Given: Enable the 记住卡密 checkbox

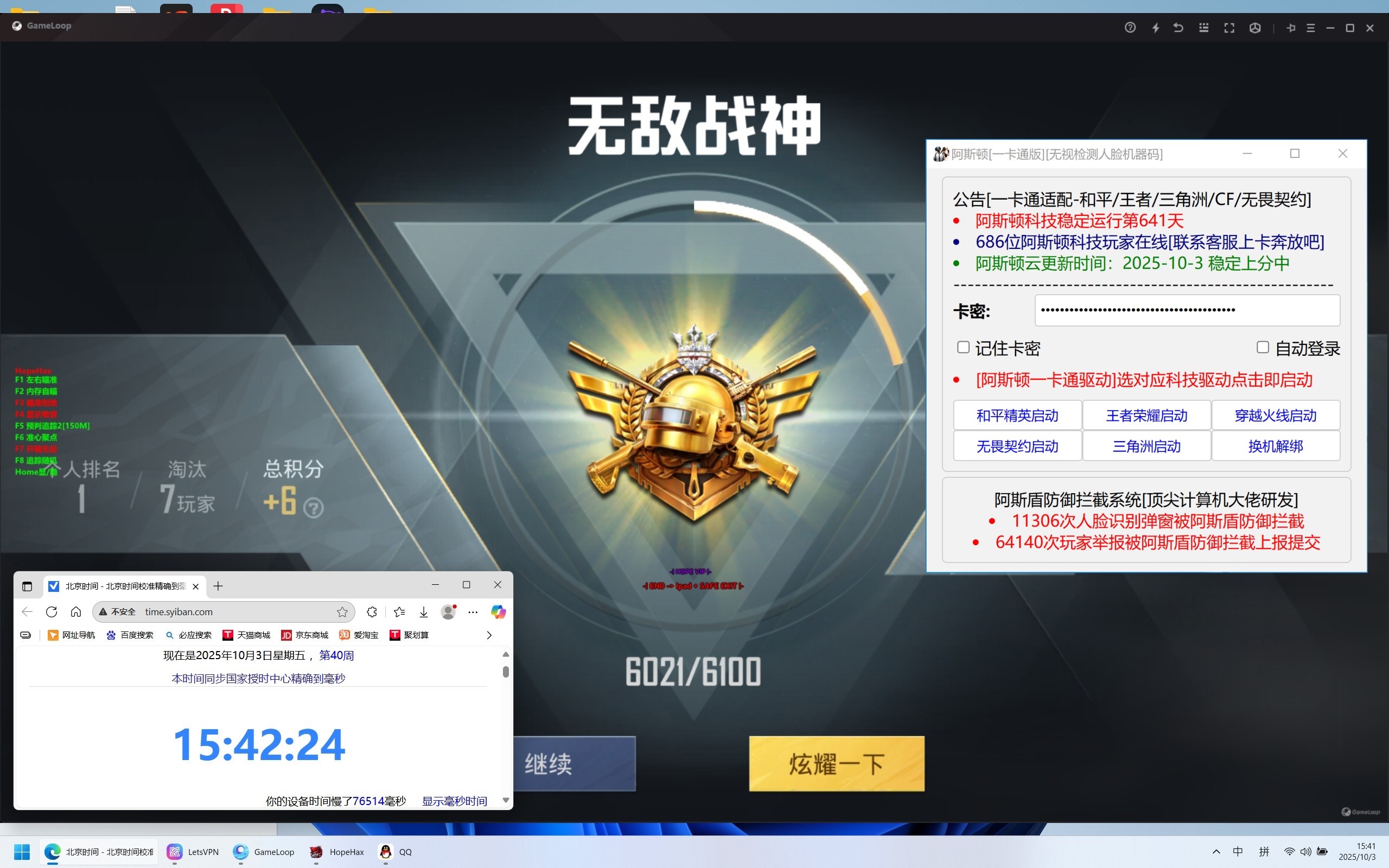Looking at the screenshot, I should [x=963, y=347].
